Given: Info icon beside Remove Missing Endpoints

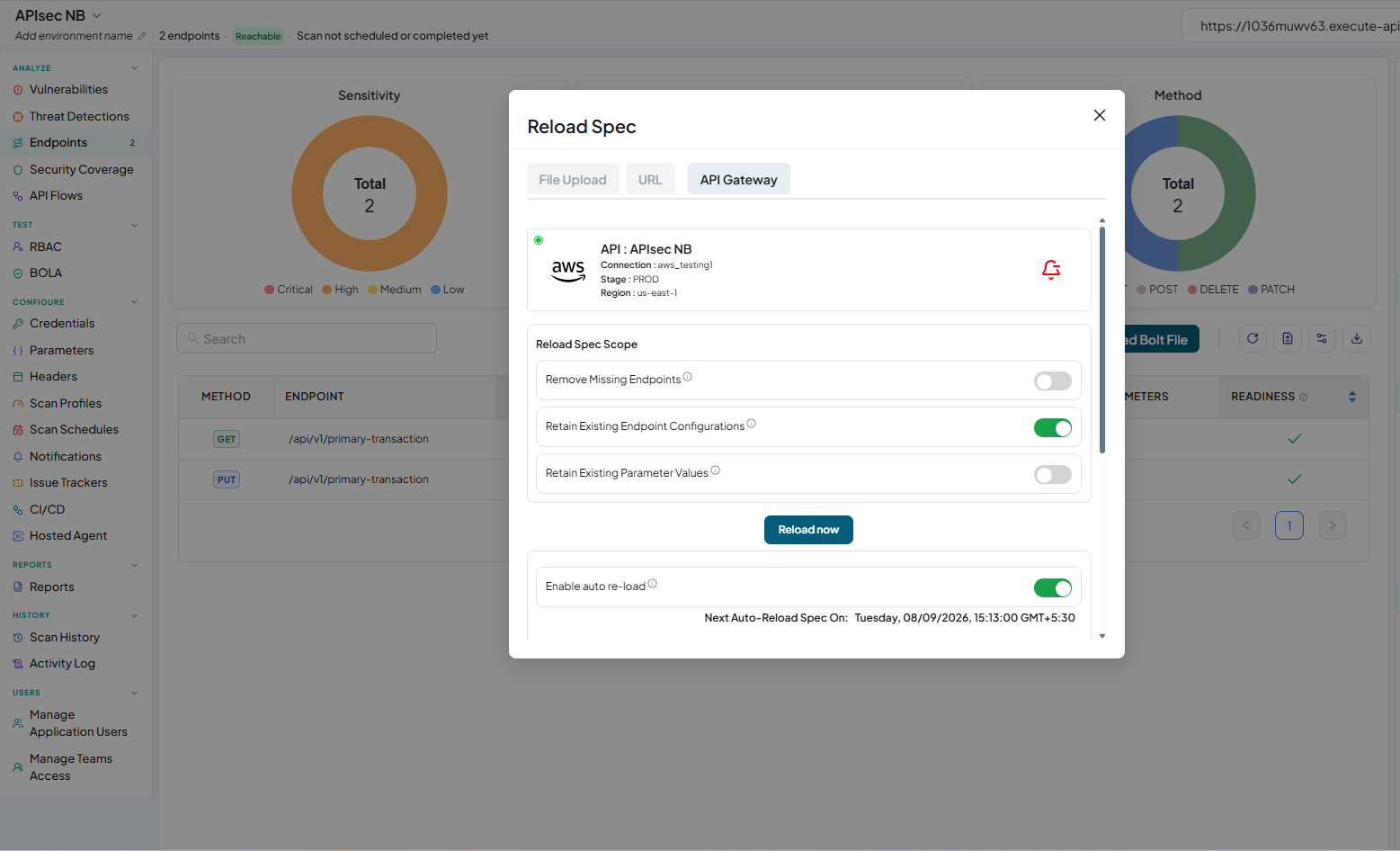Looking at the screenshot, I should (688, 377).
